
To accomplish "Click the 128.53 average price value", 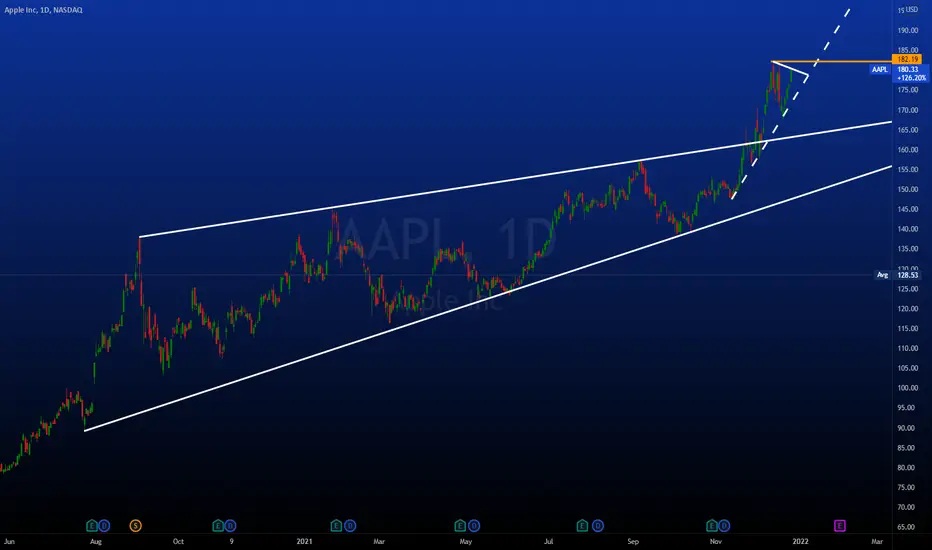I will click(908, 275).
